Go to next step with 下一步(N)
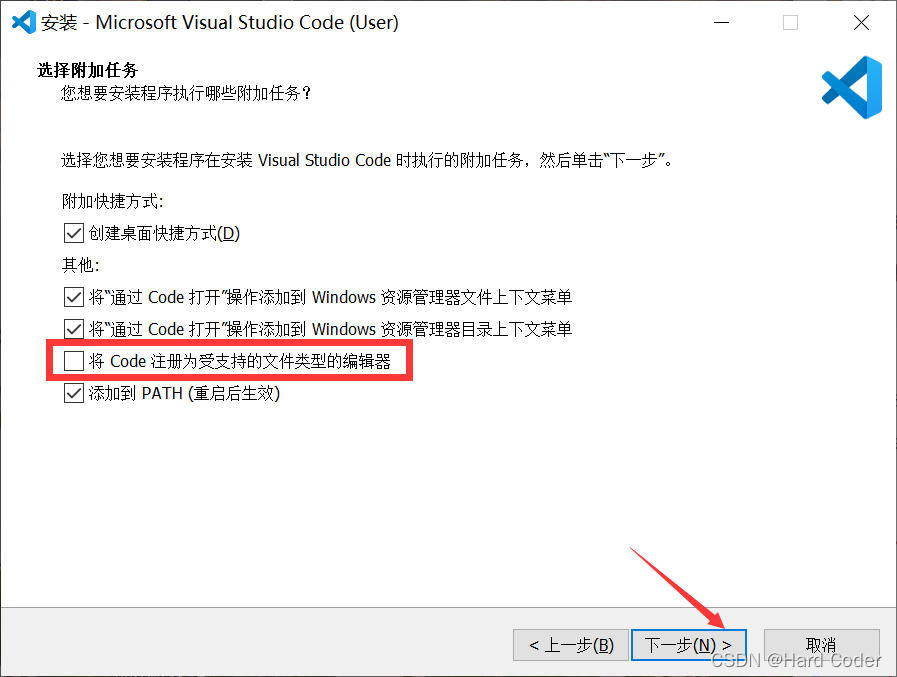The height and width of the screenshot is (677, 897). click(x=689, y=645)
